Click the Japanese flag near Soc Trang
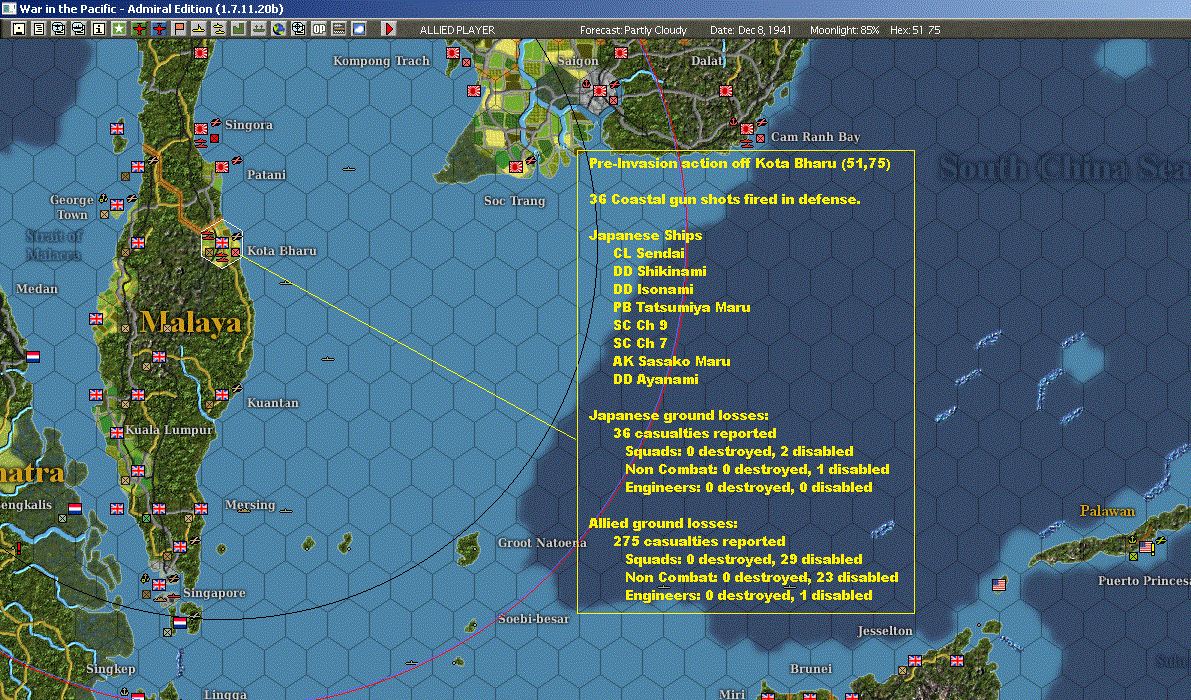The image size is (1191, 700). tap(516, 166)
